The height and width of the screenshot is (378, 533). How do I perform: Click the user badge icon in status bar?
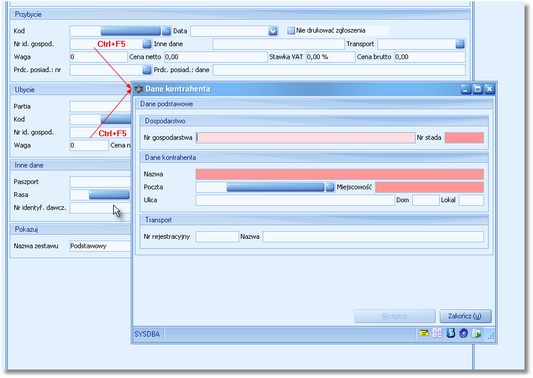(451, 333)
